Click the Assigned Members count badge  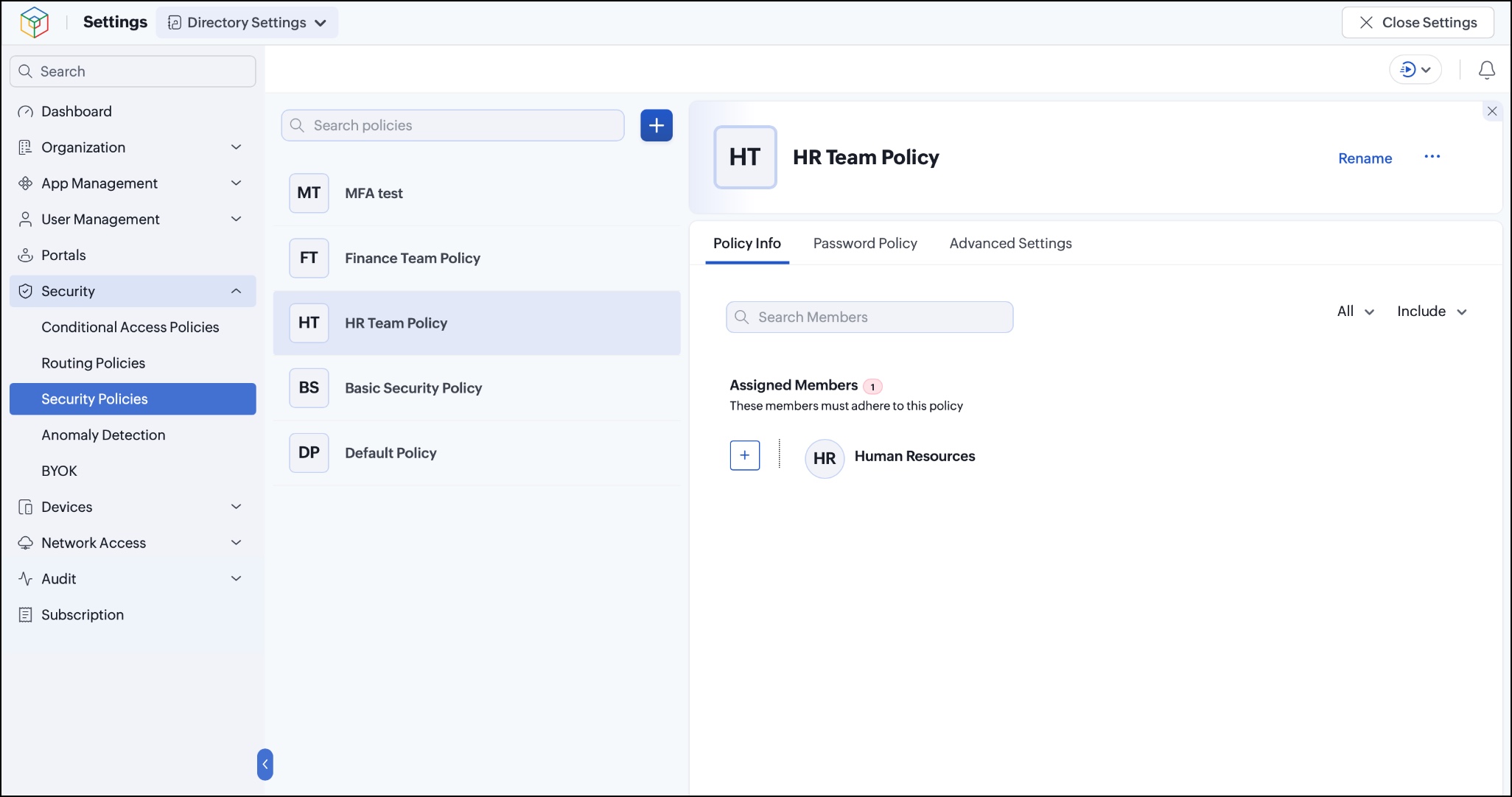tap(872, 387)
